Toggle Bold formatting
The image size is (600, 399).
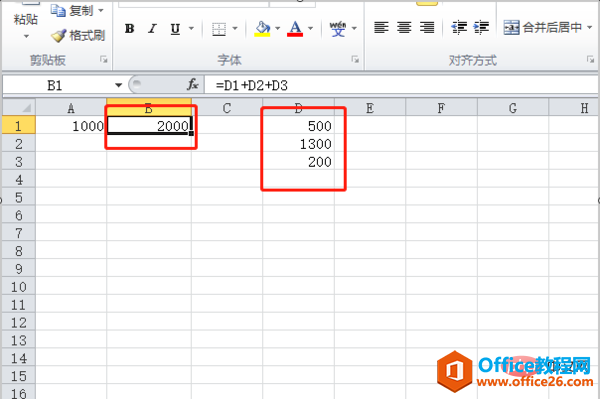(130, 28)
